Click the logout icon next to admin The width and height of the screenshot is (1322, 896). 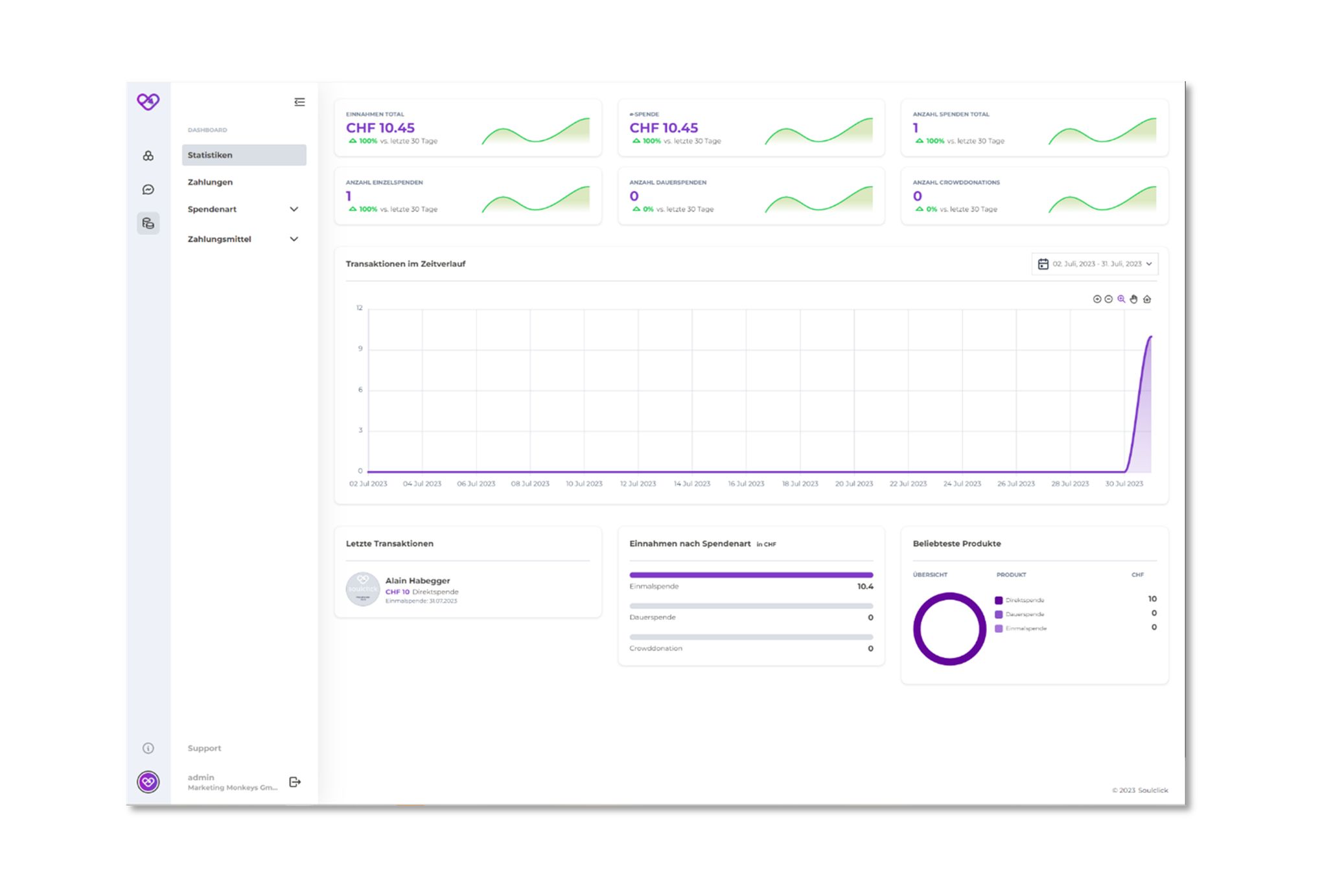tap(295, 782)
